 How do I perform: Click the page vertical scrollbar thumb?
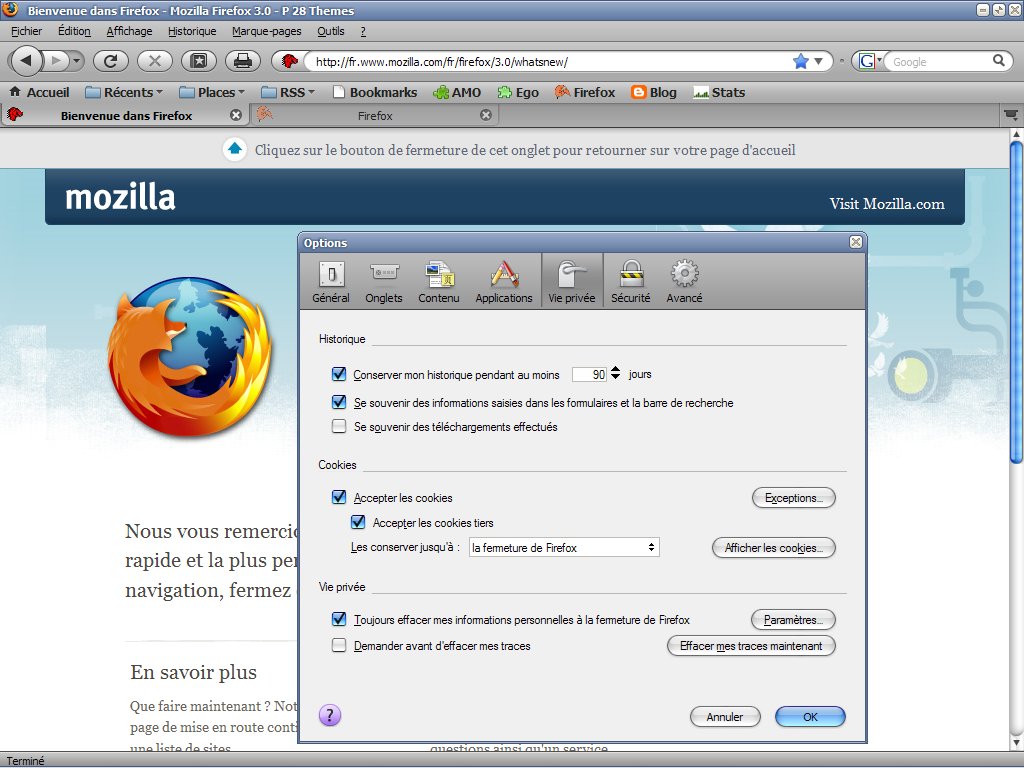(1016, 302)
